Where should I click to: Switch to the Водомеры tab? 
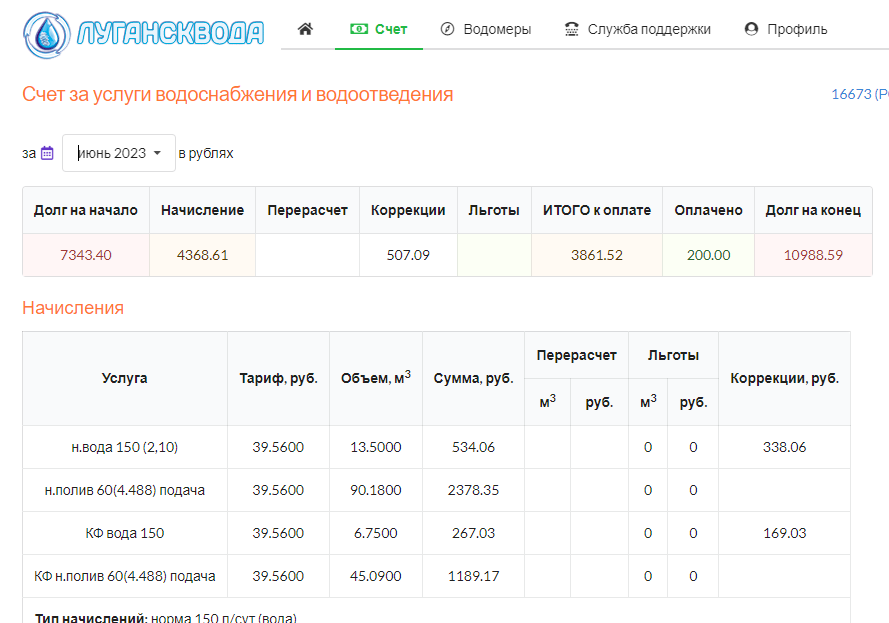click(486, 29)
